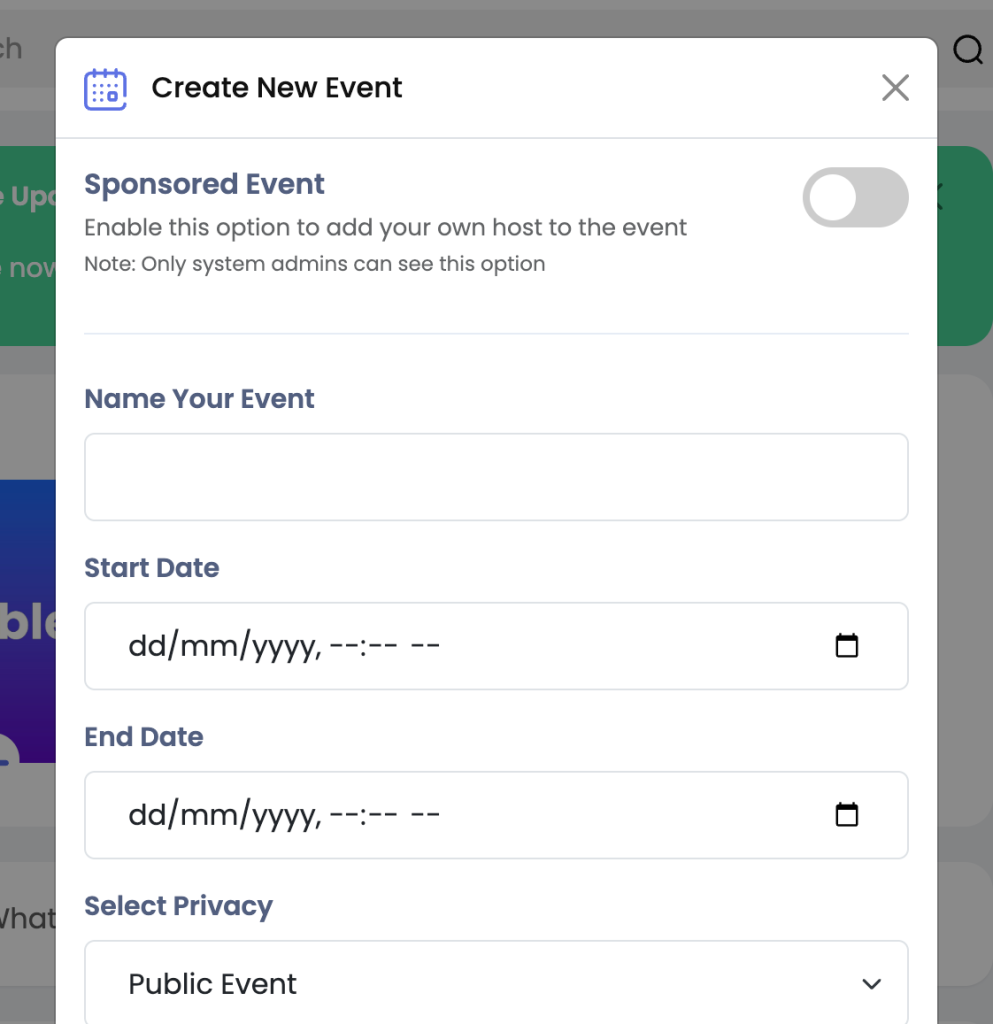Screen dimensions: 993x1024
Task: Click the Sponsored Event heading
Action: 204,184
